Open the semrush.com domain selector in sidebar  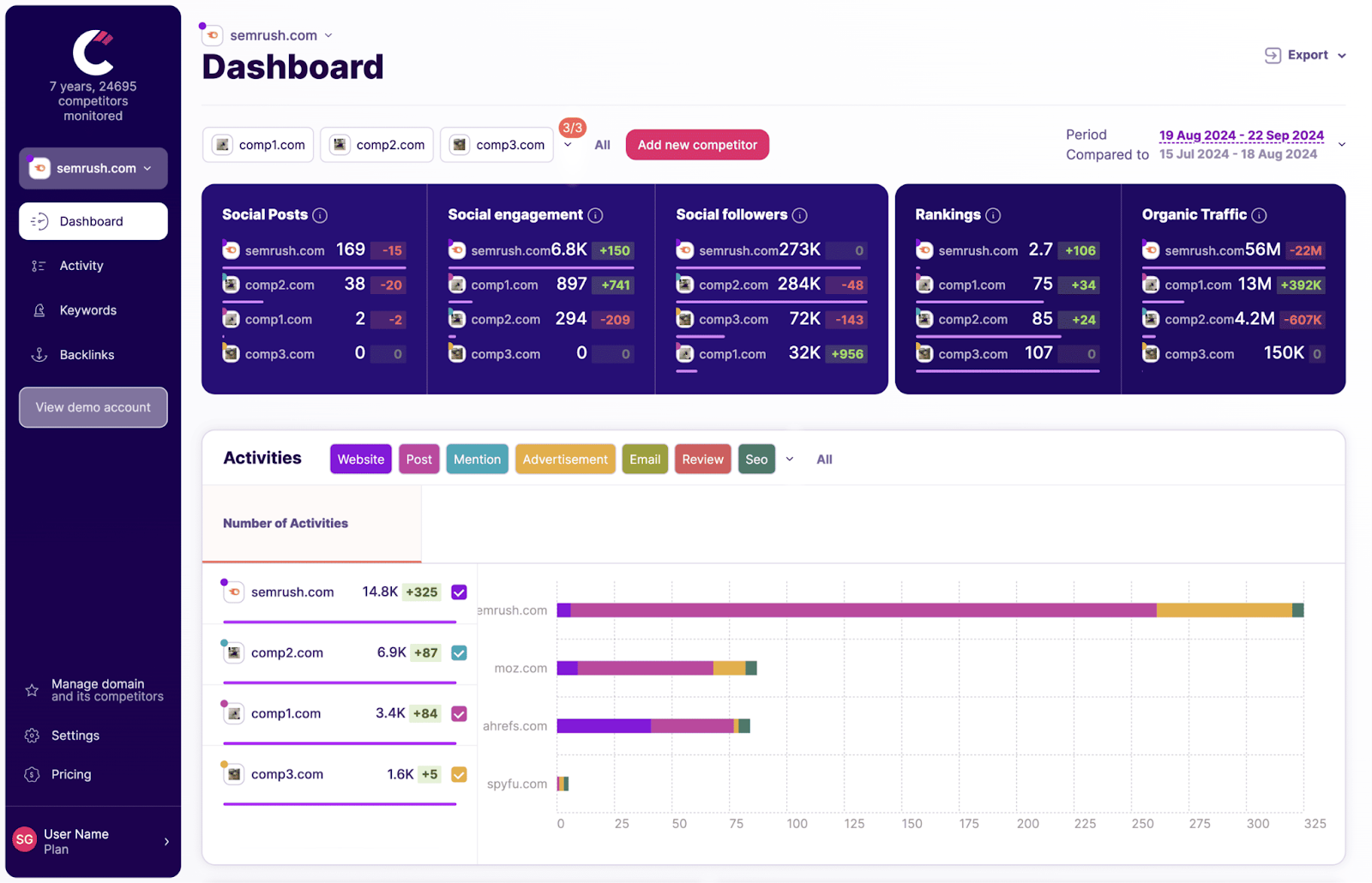93,168
